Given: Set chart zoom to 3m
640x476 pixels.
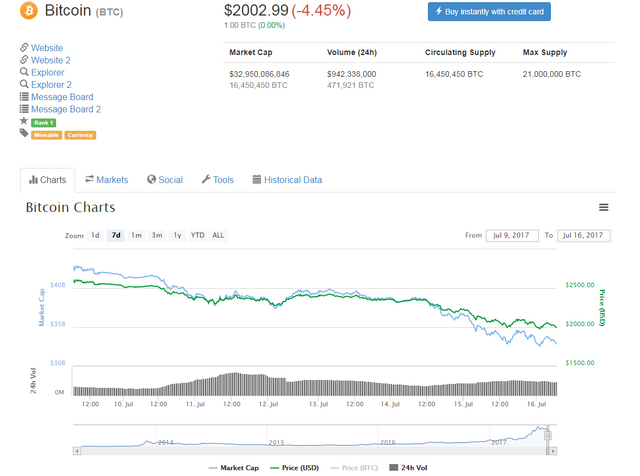Looking at the screenshot, I should [157, 236].
